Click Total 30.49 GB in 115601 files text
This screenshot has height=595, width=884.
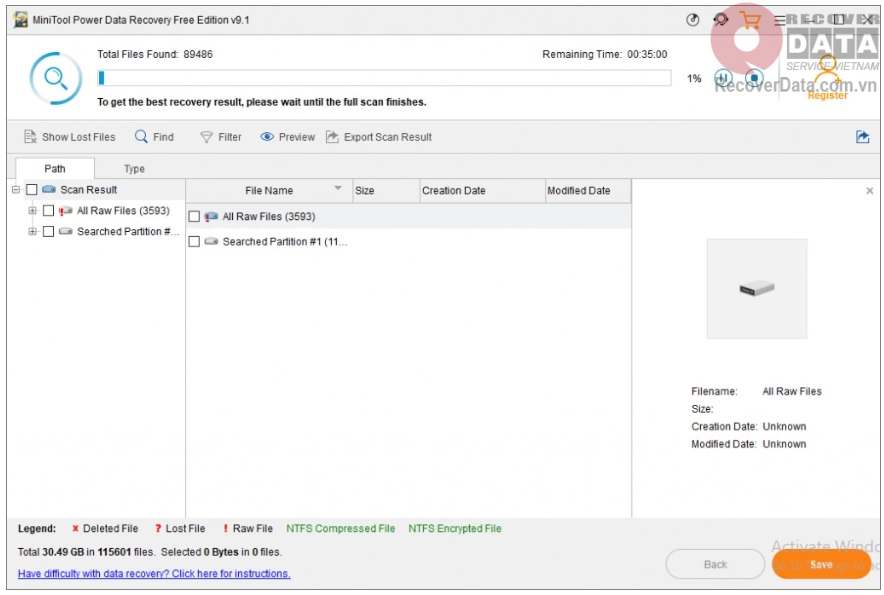click(86, 552)
